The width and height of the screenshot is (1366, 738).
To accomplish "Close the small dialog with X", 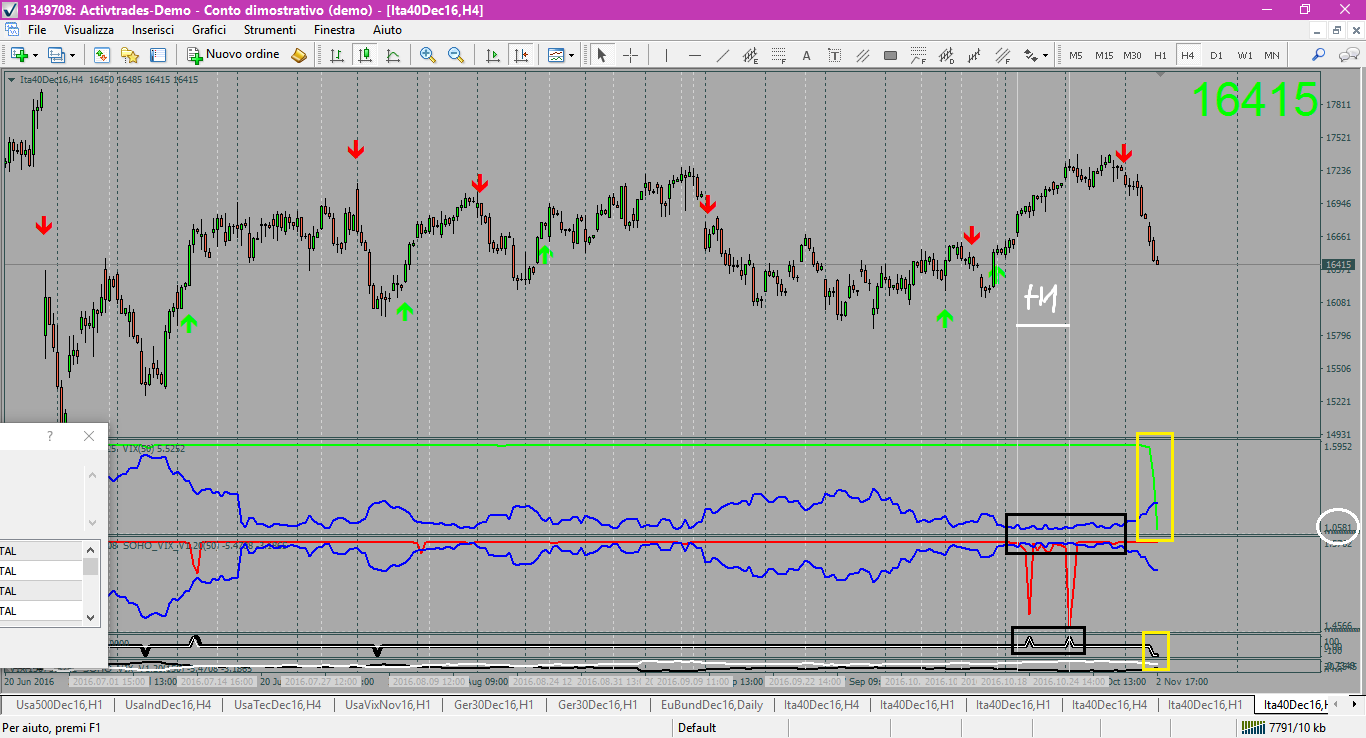I will (88, 437).
